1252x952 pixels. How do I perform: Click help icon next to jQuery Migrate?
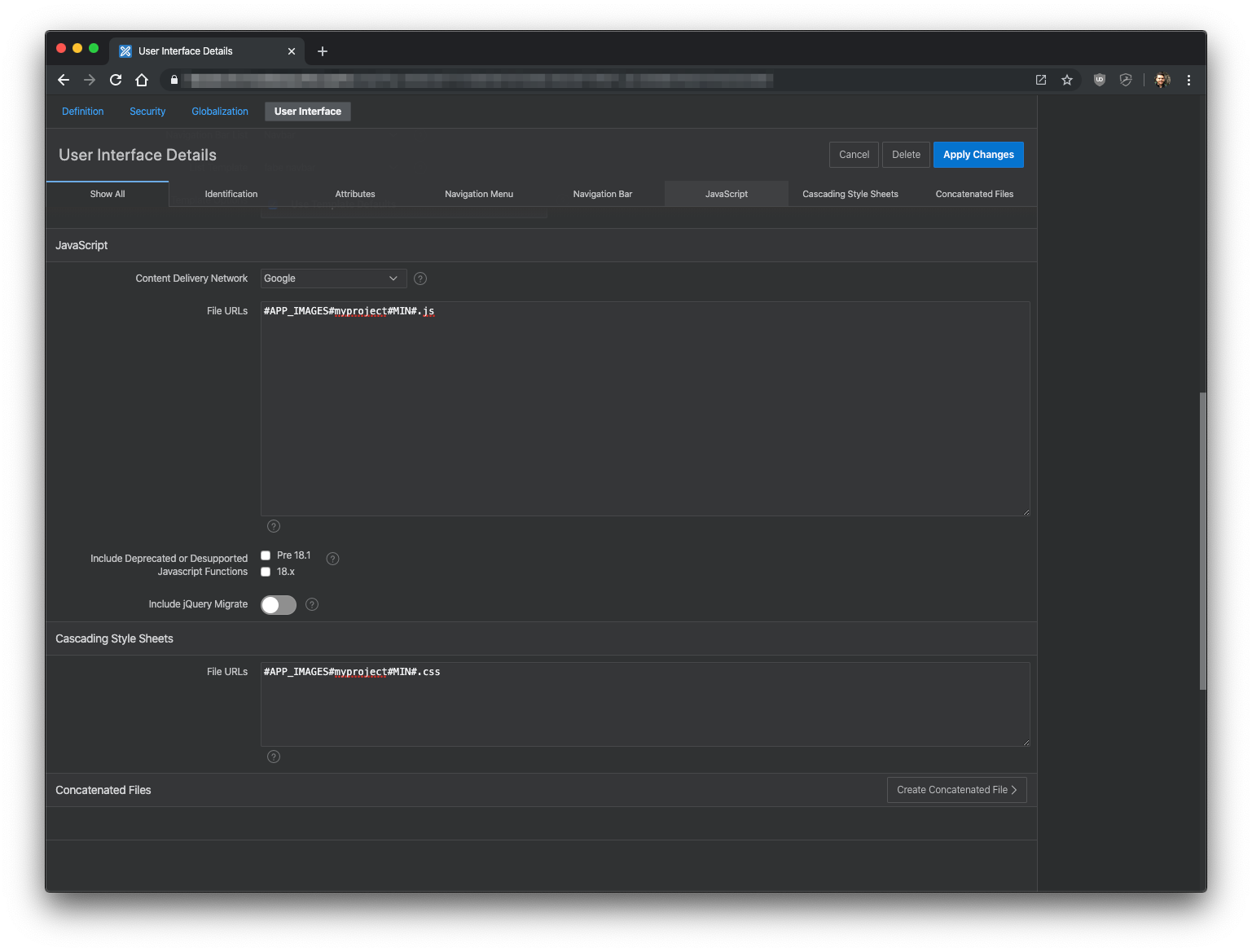click(312, 604)
